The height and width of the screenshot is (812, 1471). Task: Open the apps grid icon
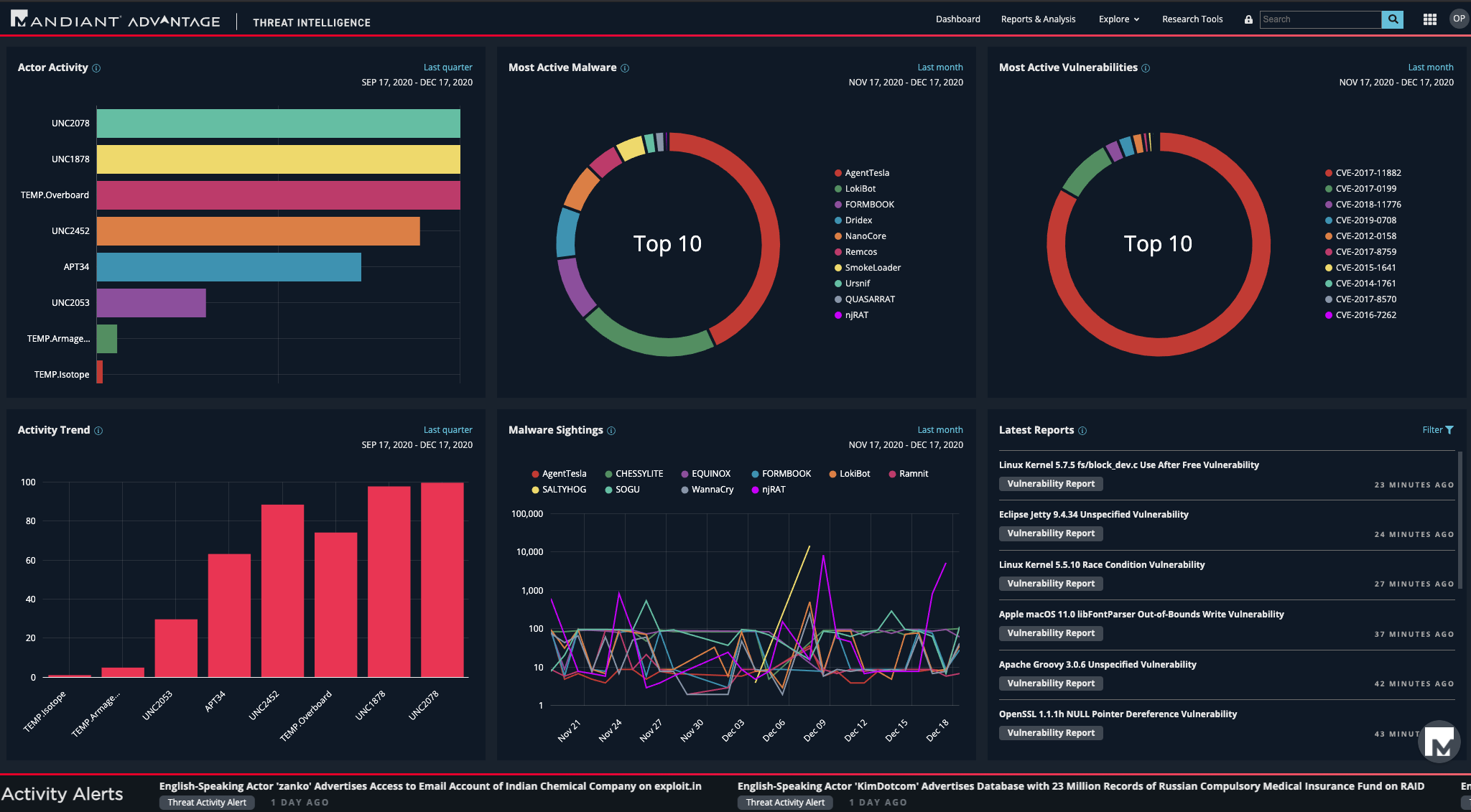[x=1429, y=19]
